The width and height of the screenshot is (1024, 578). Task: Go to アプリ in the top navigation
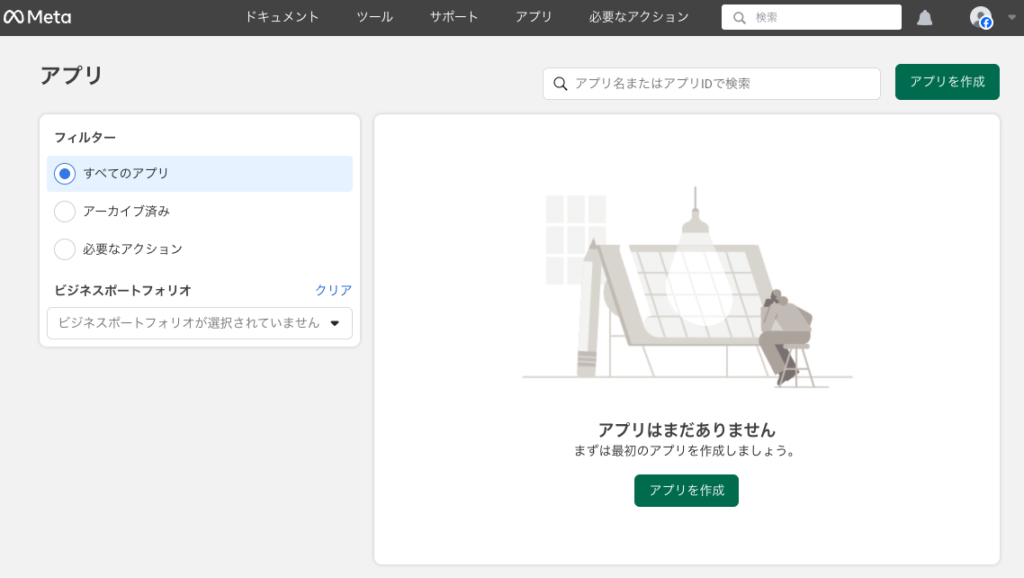click(x=534, y=17)
